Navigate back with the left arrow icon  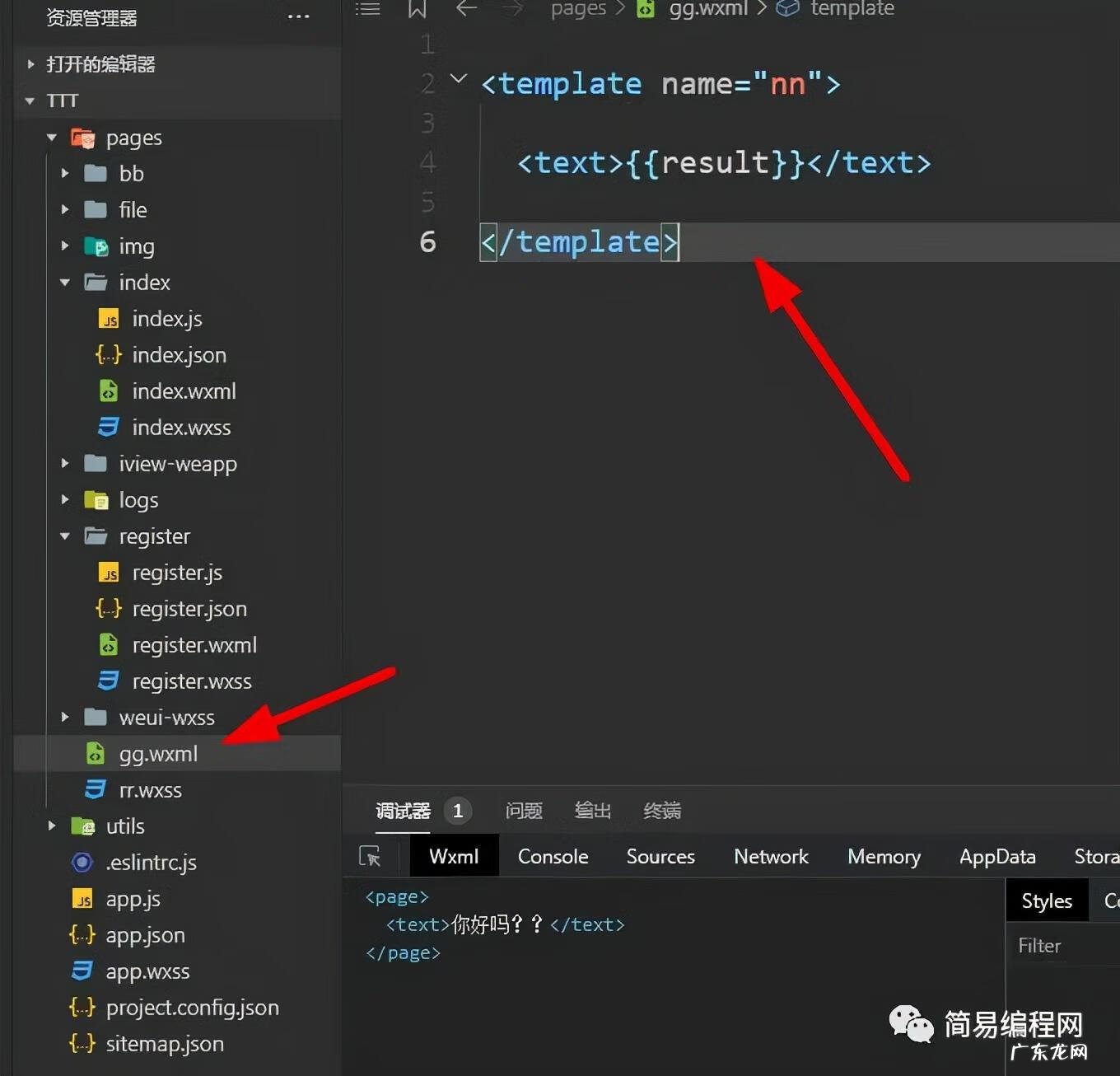click(x=466, y=9)
